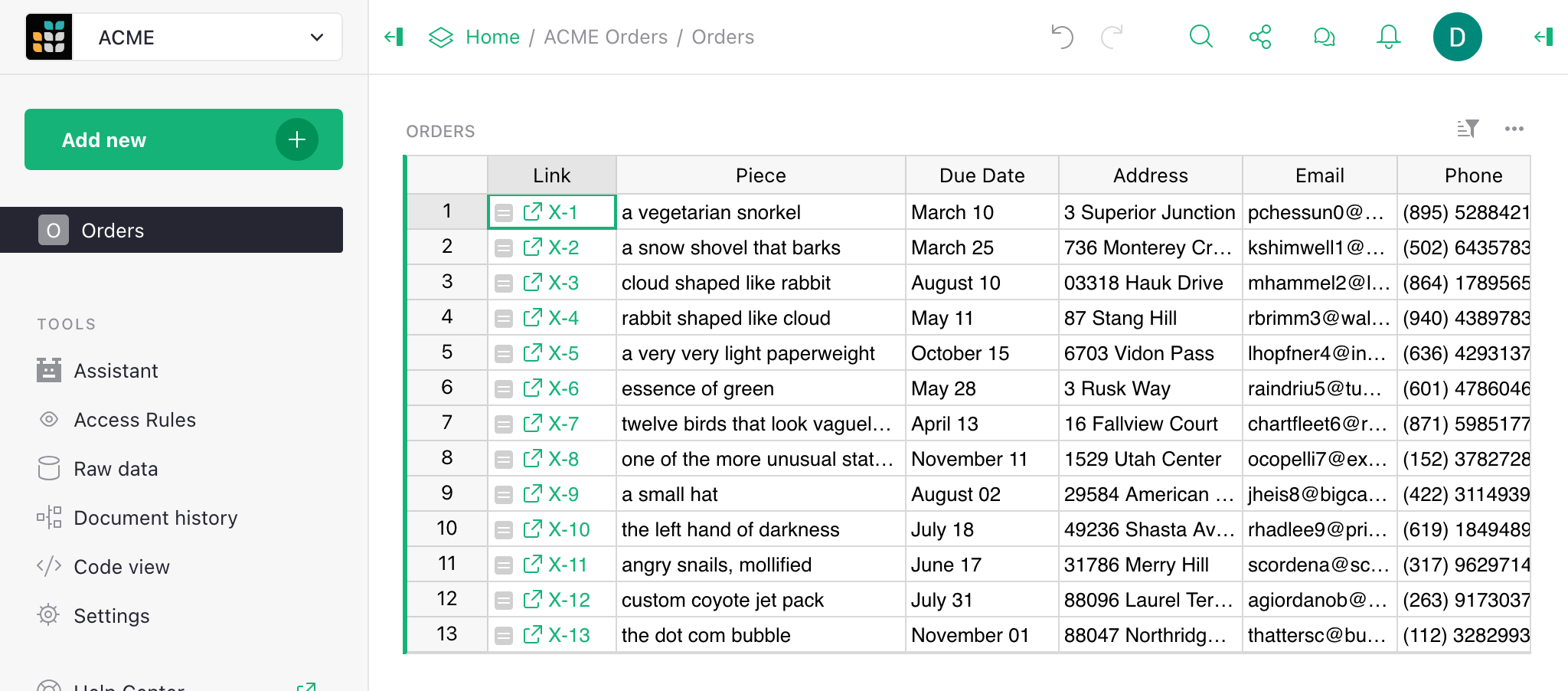Open sort and filter options icon
The image size is (1568, 691).
point(1467,129)
